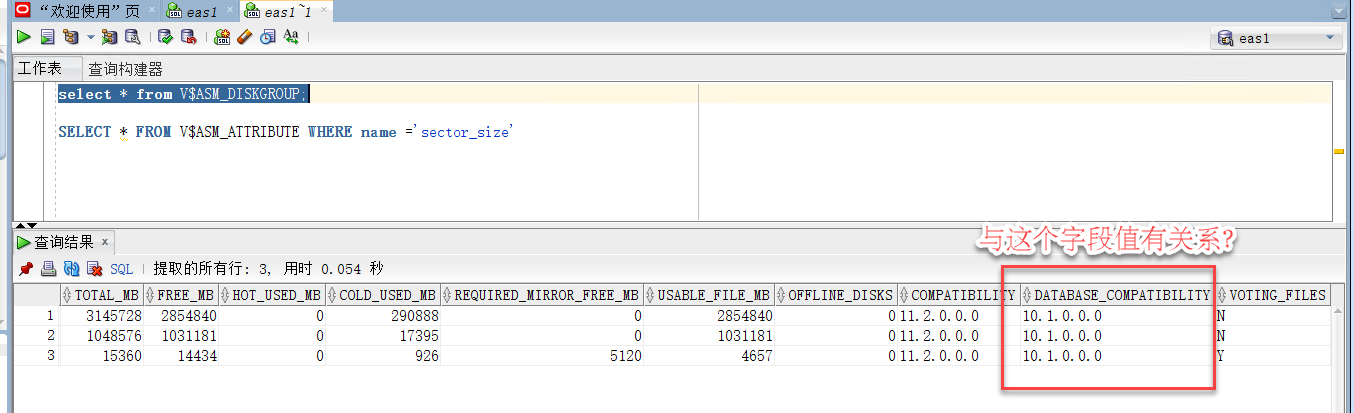
Task: Select the cell with value 4657
Action: pyautogui.click(x=709, y=355)
